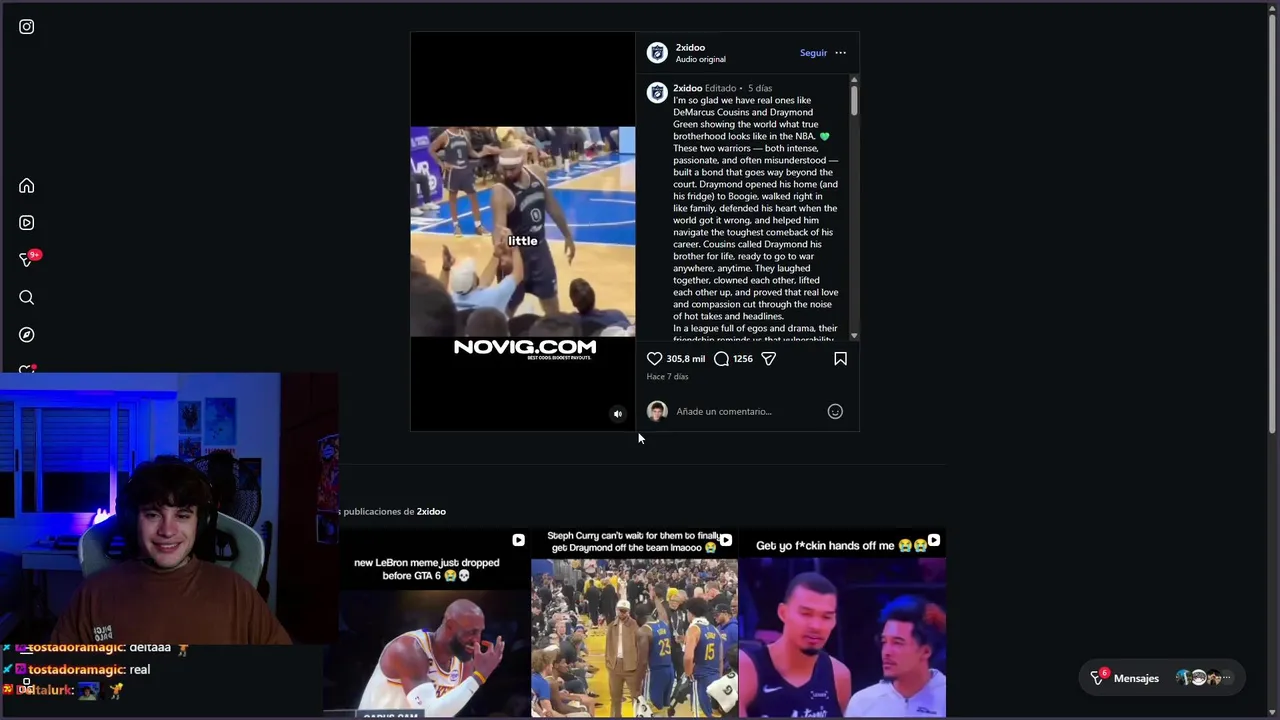1280x720 pixels.
Task: Open notifications heart icon in sidebar
Action: point(27,369)
